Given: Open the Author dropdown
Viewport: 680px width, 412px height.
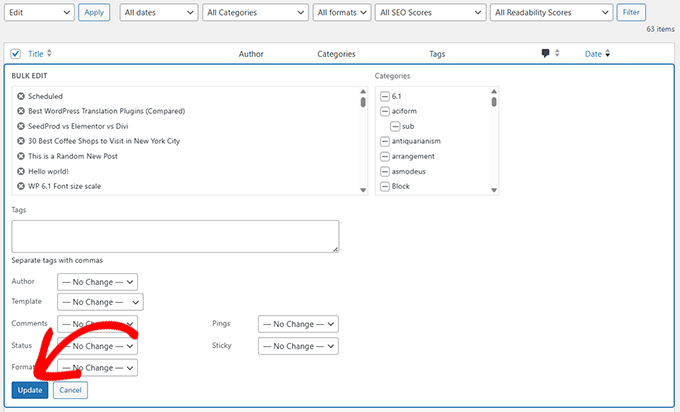Looking at the screenshot, I should point(97,282).
